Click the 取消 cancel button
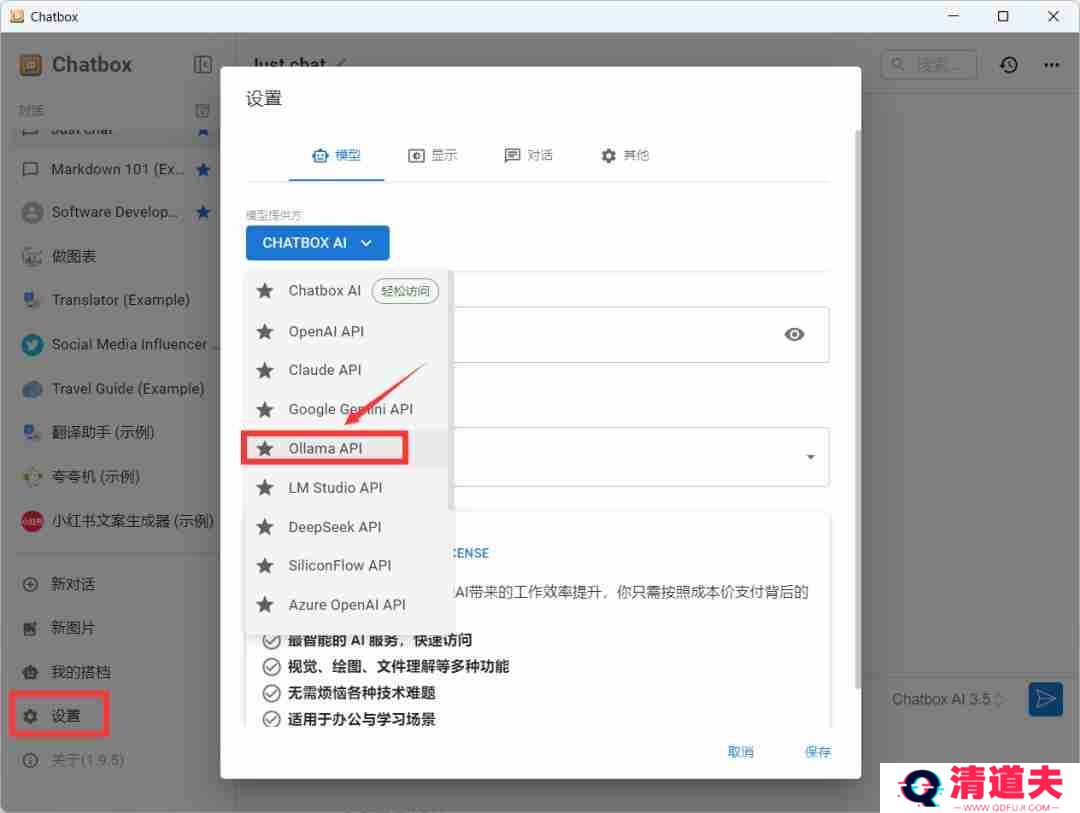The image size is (1080, 813). [740, 752]
